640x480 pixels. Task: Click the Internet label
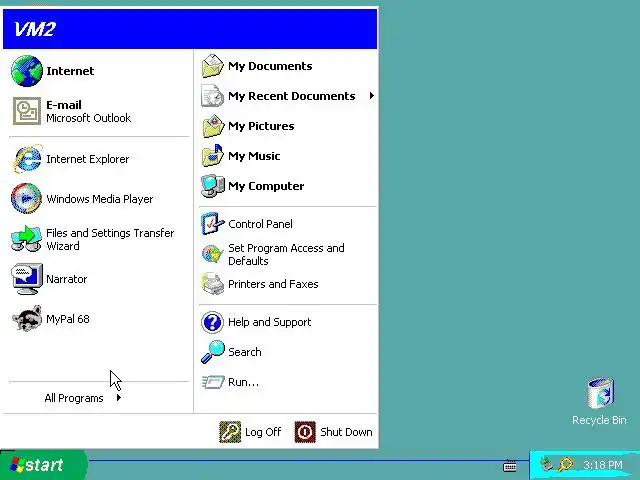click(x=70, y=71)
